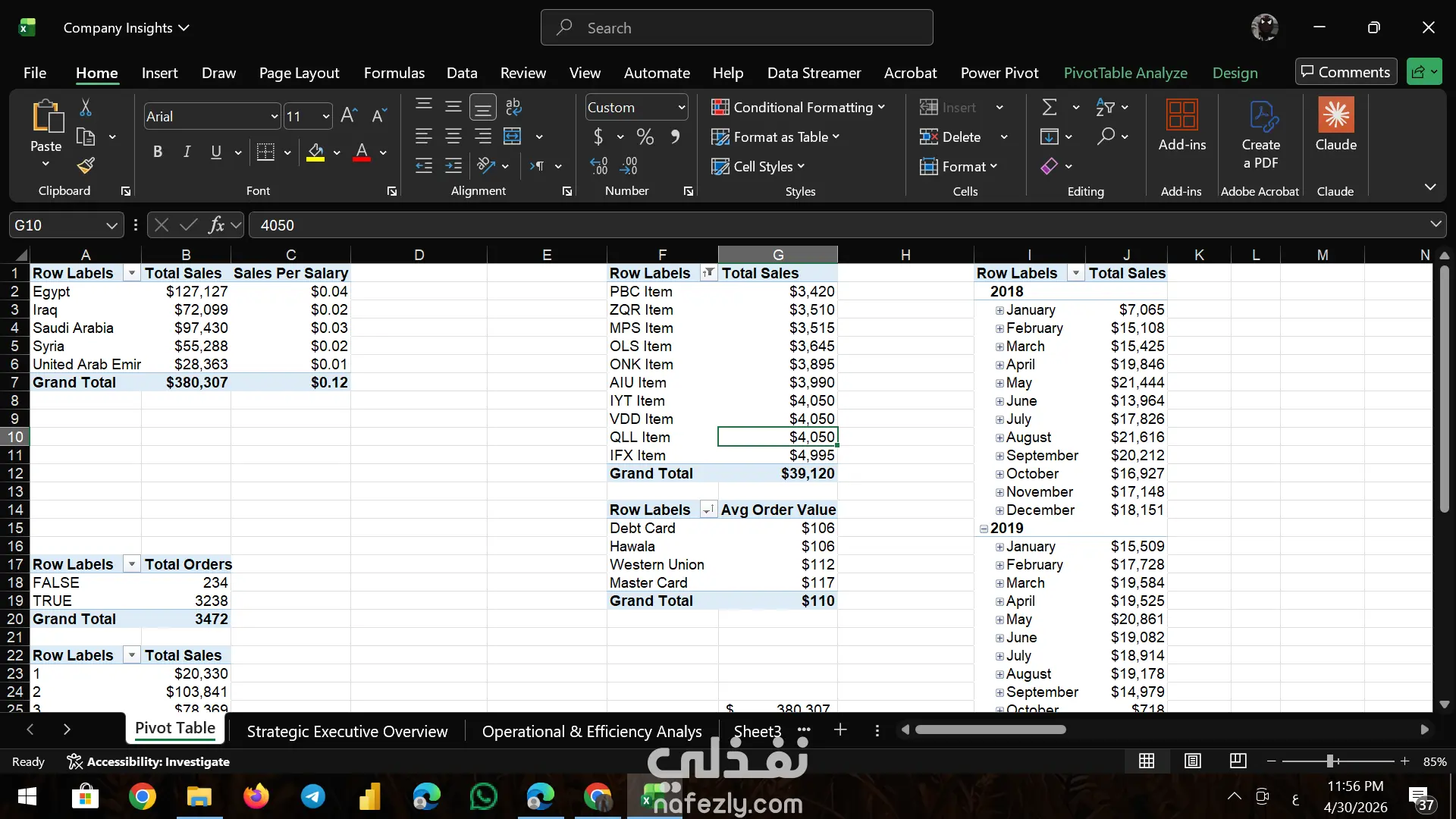Open Row Labels filter in cell F1
Viewport: 1456px width, 819px height.
(x=708, y=273)
